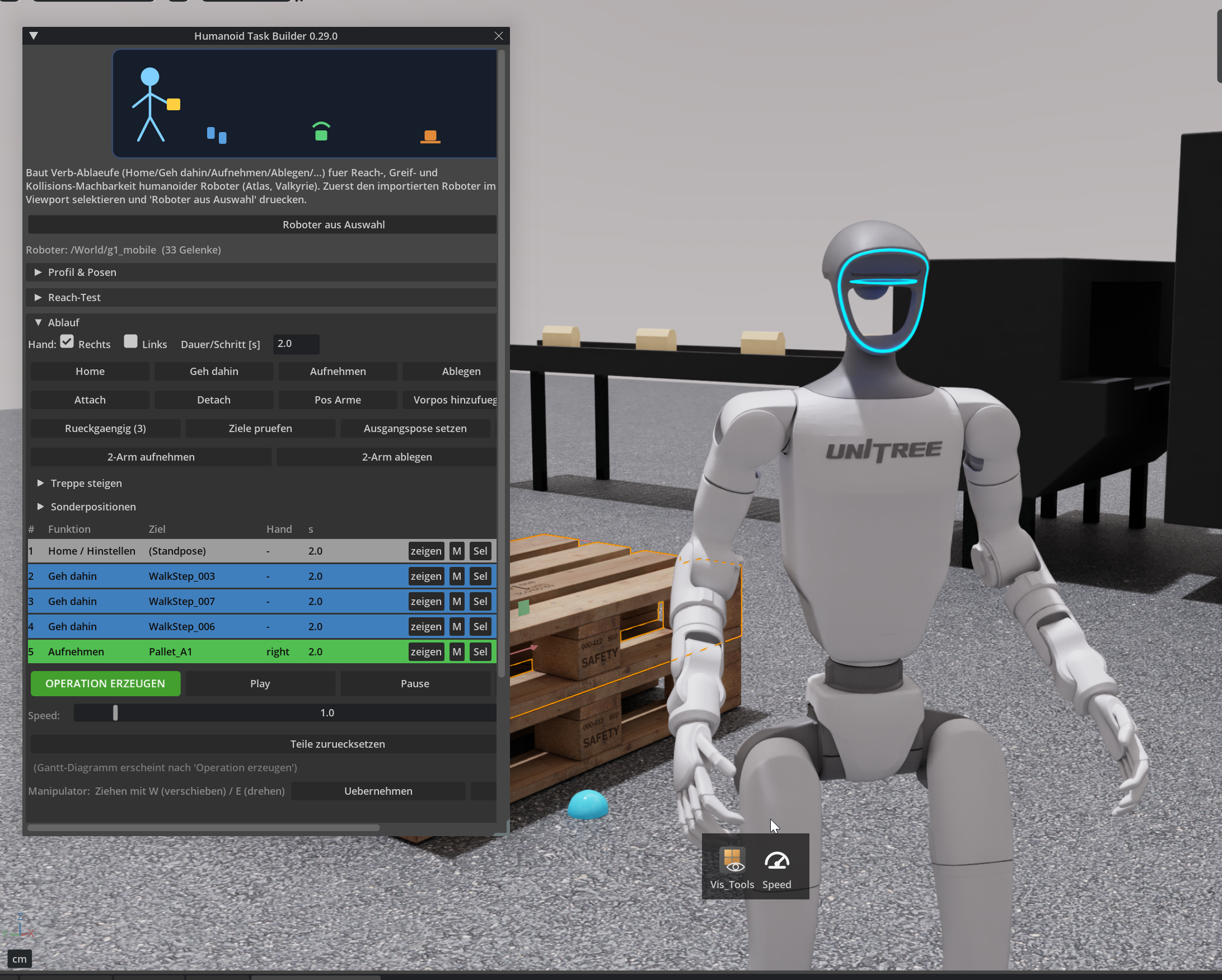
Task: Click the Uebernehmen button
Action: (x=378, y=791)
